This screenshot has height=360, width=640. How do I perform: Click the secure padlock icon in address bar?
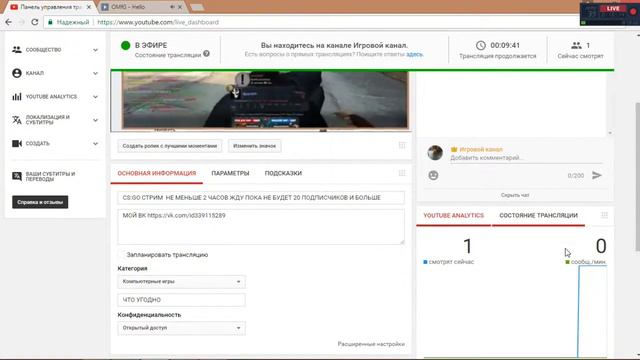tap(50, 22)
